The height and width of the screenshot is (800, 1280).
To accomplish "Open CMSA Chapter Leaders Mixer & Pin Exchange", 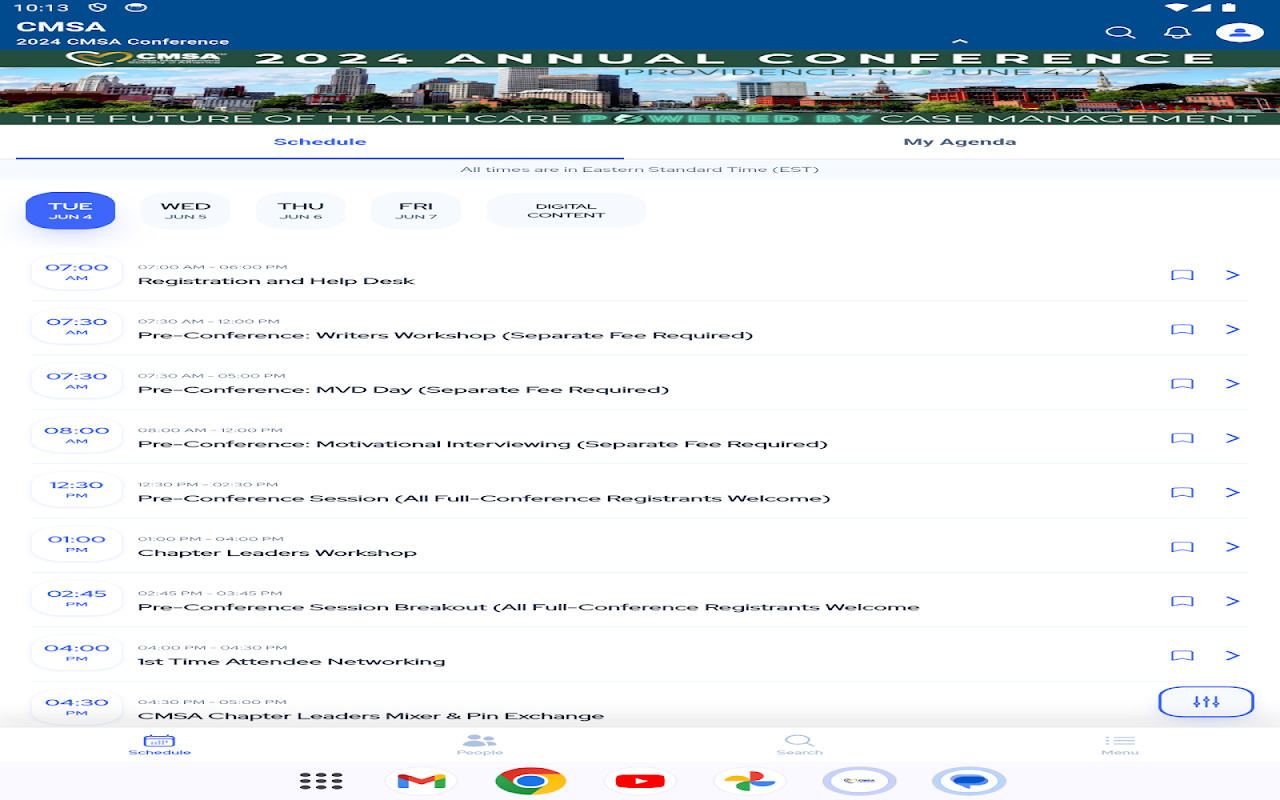I will click(x=371, y=716).
